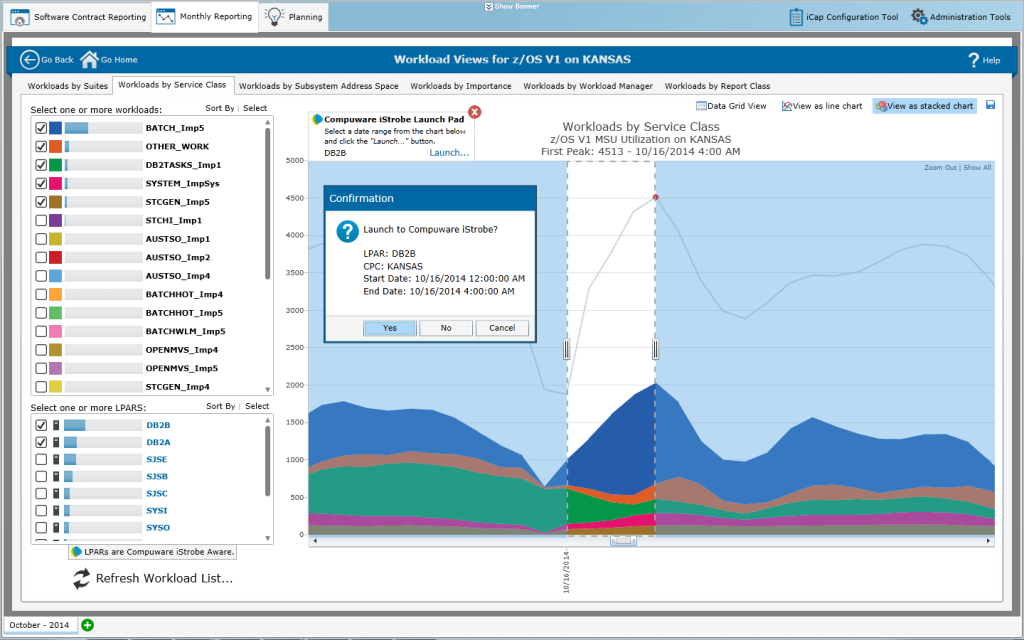Uncheck the SYSTEM_ImpSys workload
The height and width of the screenshot is (640, 1024).
point(41,184)
